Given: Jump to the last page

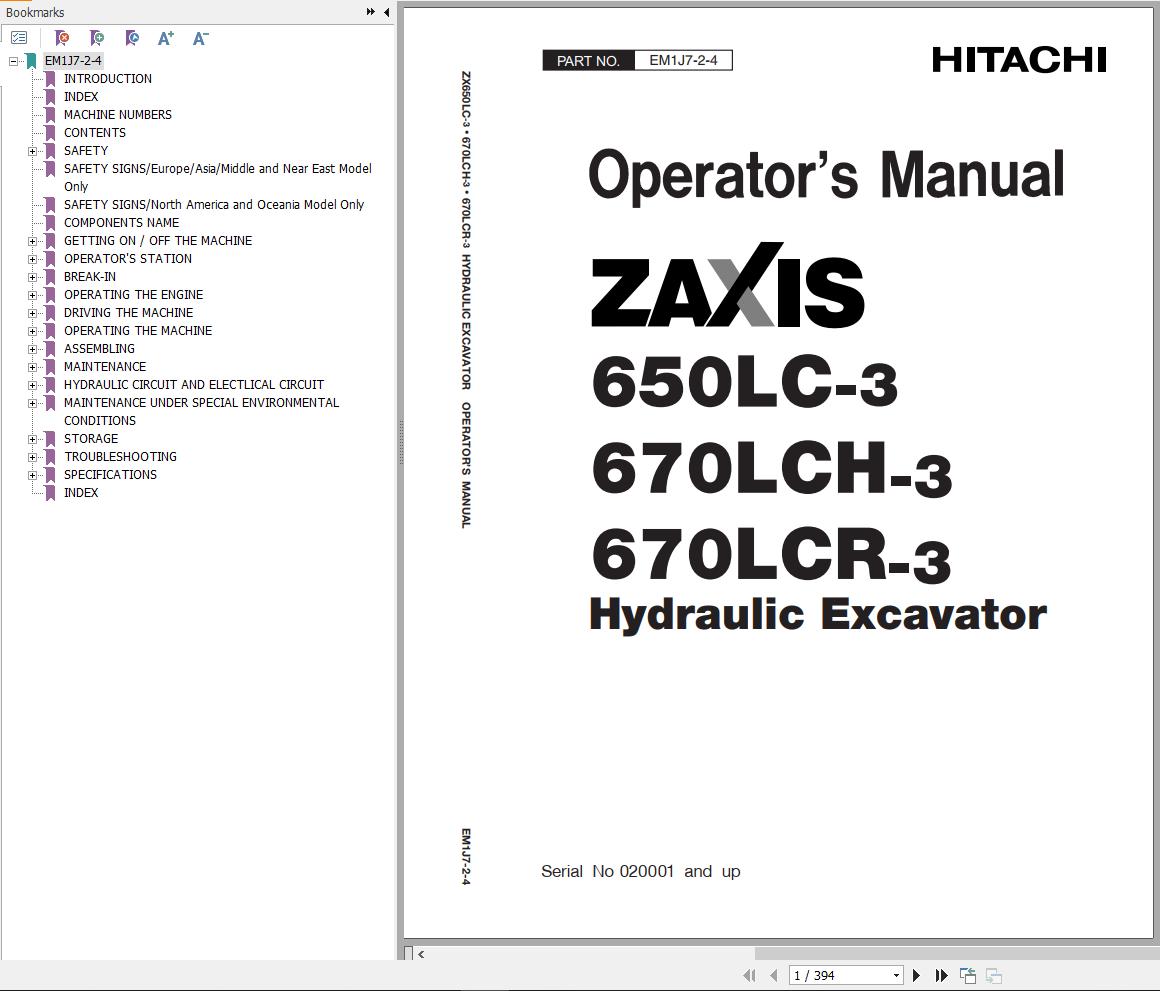Looking at the screenshot, I should 942,975.
